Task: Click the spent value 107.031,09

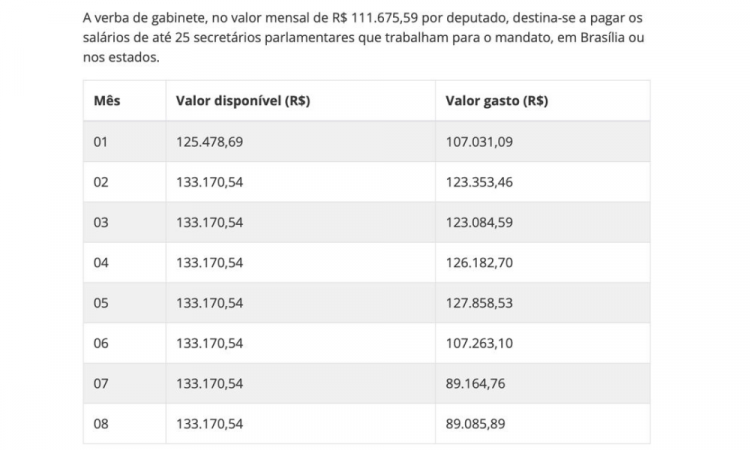Action: (479, 142)
